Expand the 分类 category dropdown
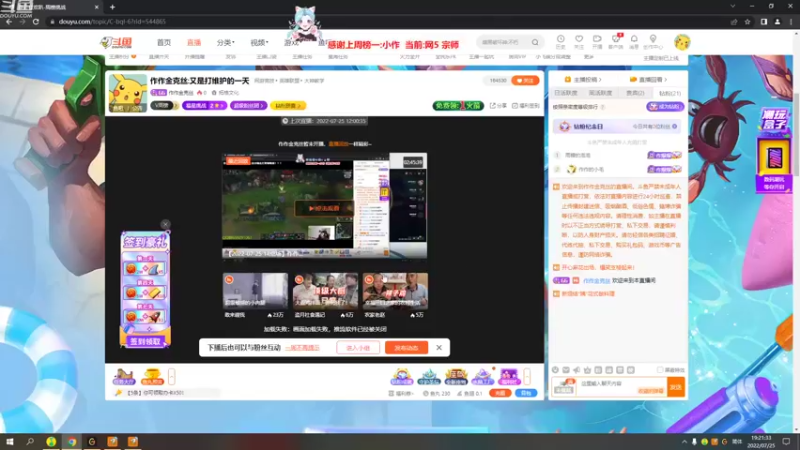The width and height of the screenshot is (800, 450). pos(226,43)
